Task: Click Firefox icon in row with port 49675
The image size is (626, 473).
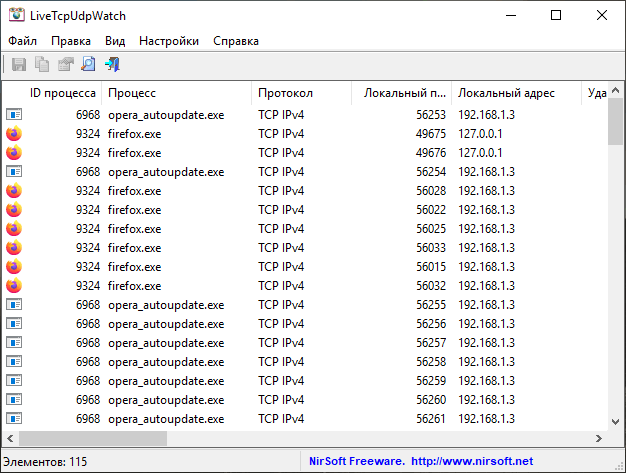Action: [x=14, y=134]
